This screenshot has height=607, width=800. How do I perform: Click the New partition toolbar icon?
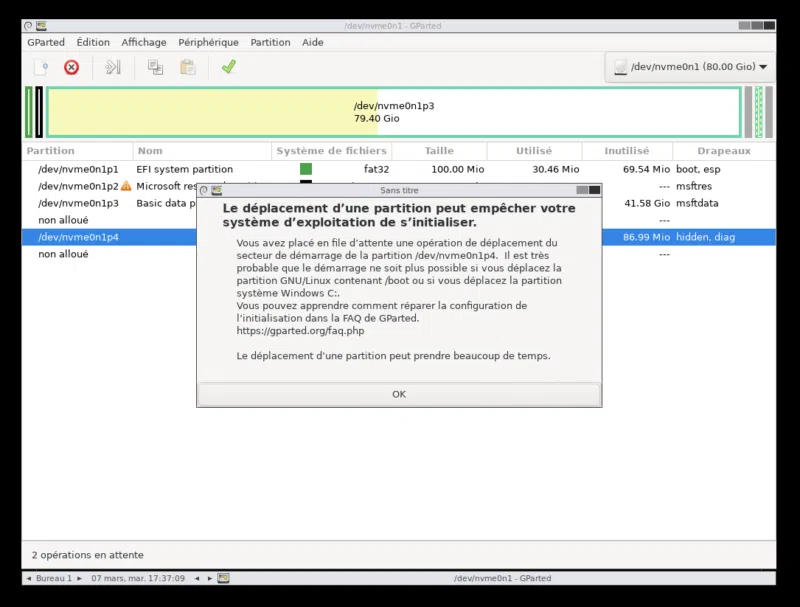coord(40,67)
